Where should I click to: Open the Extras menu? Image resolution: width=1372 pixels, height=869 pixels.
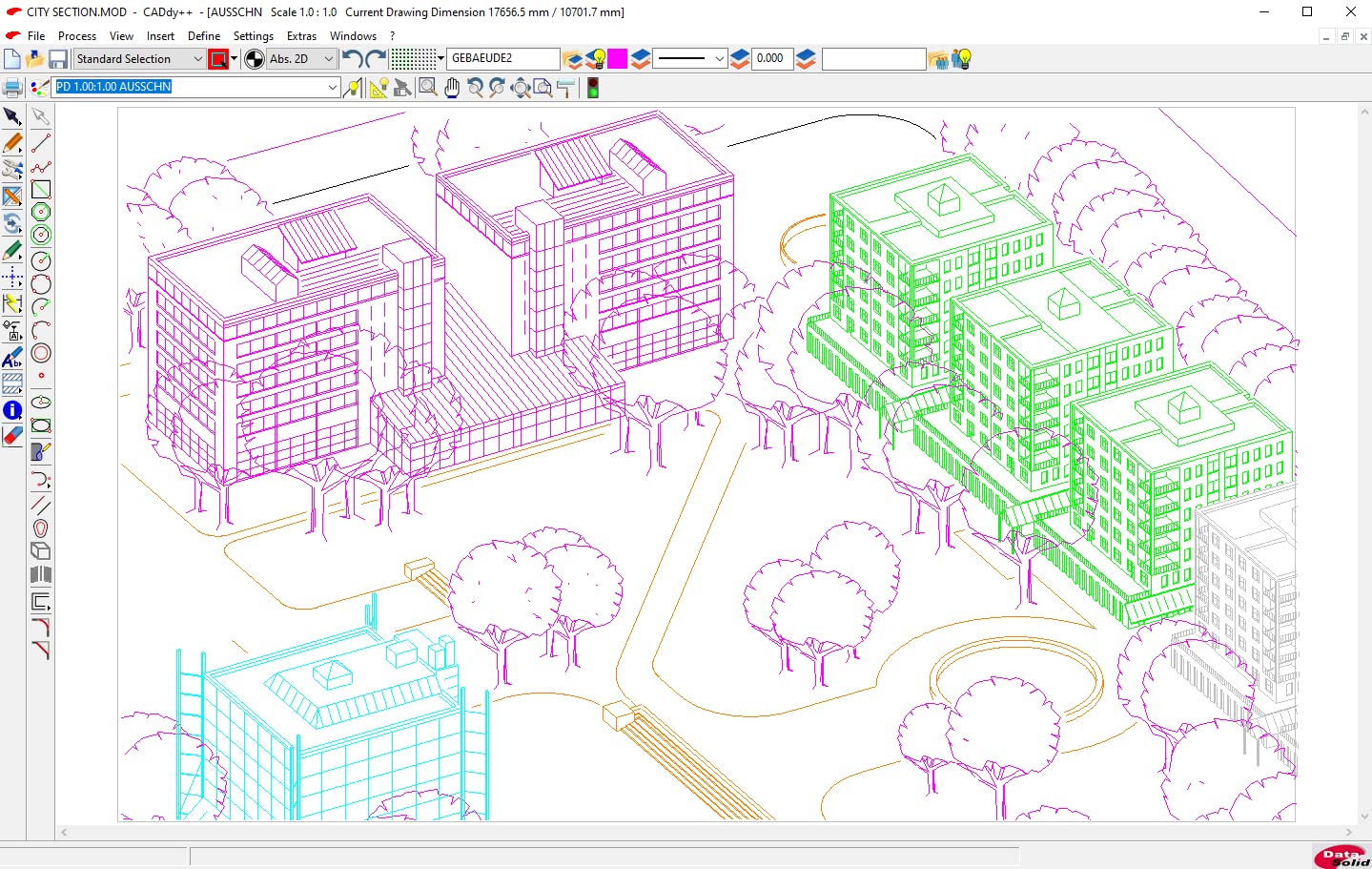pyautogui.click(x=301, y=36)
